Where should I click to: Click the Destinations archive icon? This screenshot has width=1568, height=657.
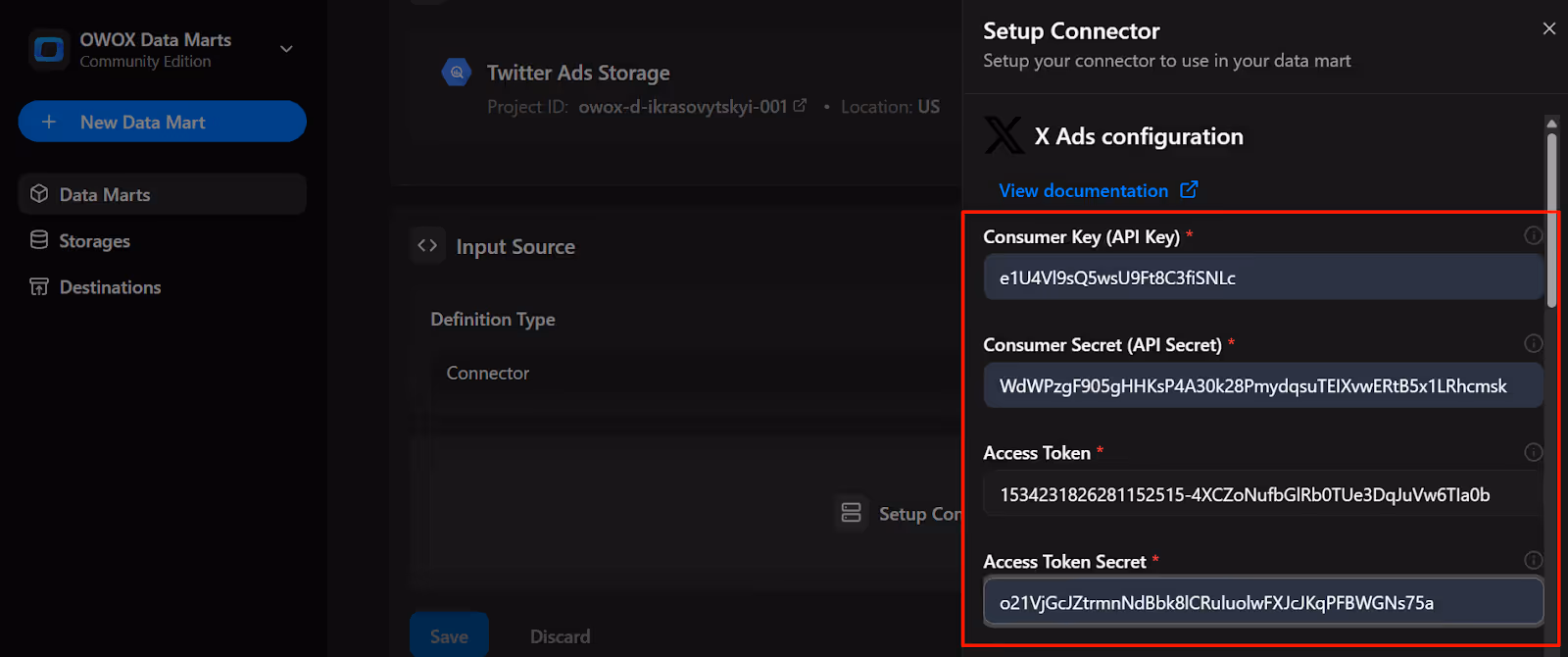[39, 286]
